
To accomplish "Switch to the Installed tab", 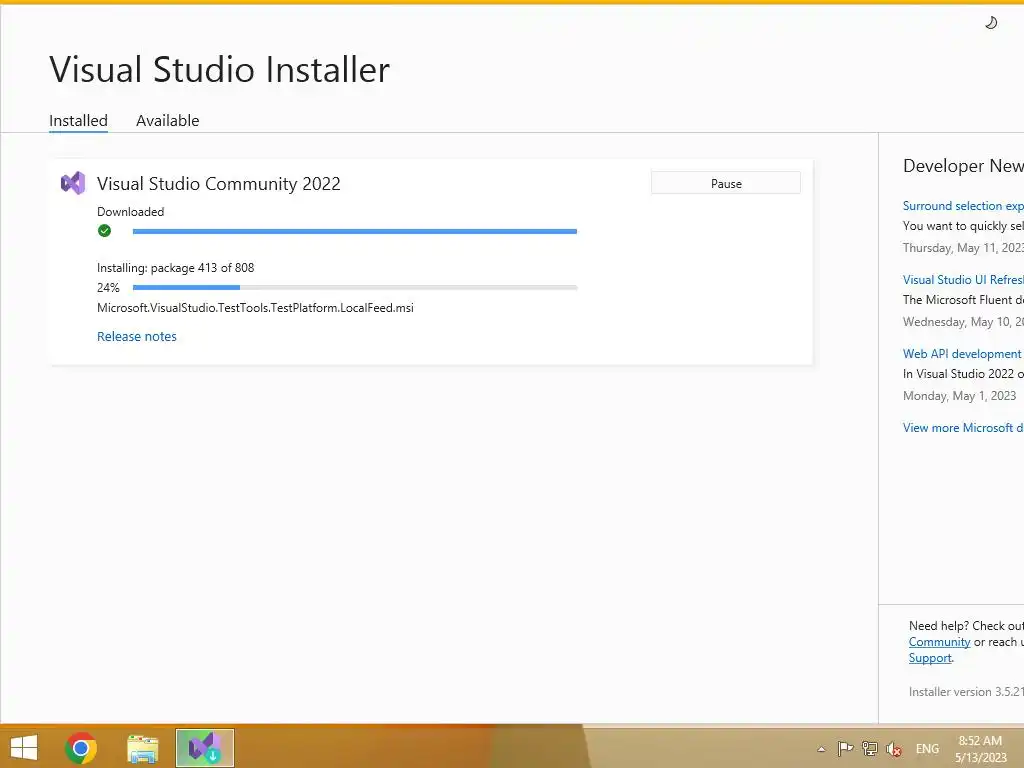I will 78,121.
